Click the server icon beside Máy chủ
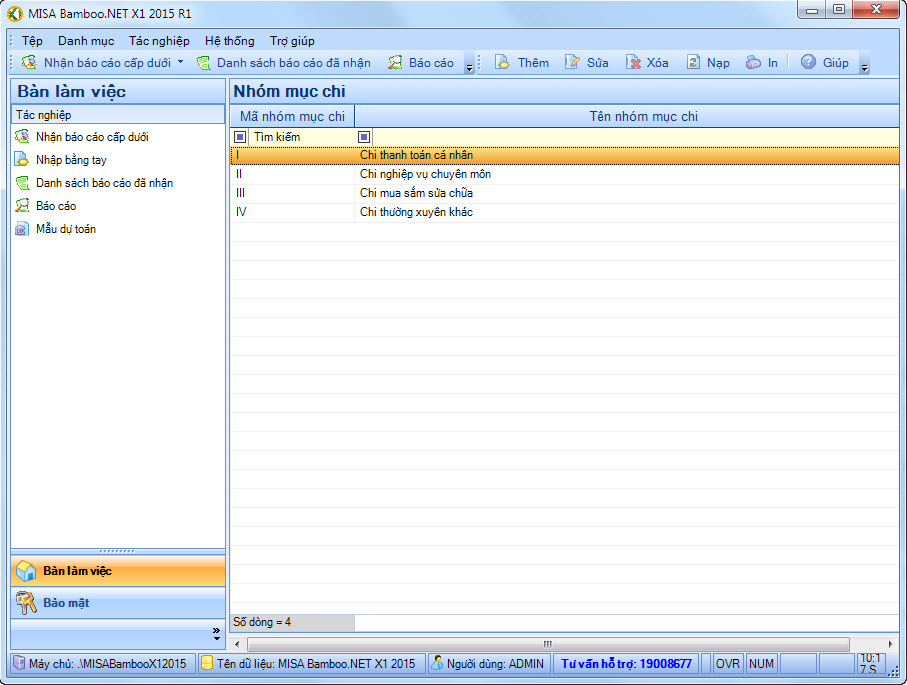This screenshot has width=907, height=685. (x=19, y=663)
